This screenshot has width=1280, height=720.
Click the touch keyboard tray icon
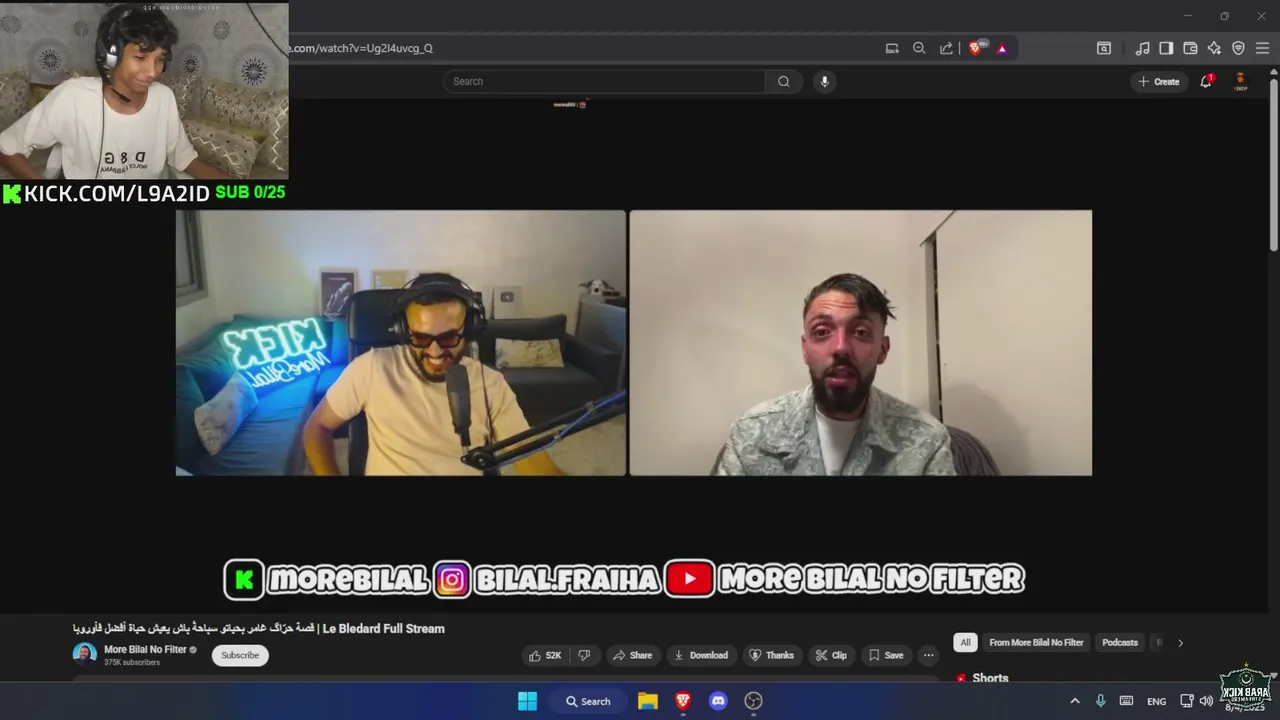[x=1126, y=701]
